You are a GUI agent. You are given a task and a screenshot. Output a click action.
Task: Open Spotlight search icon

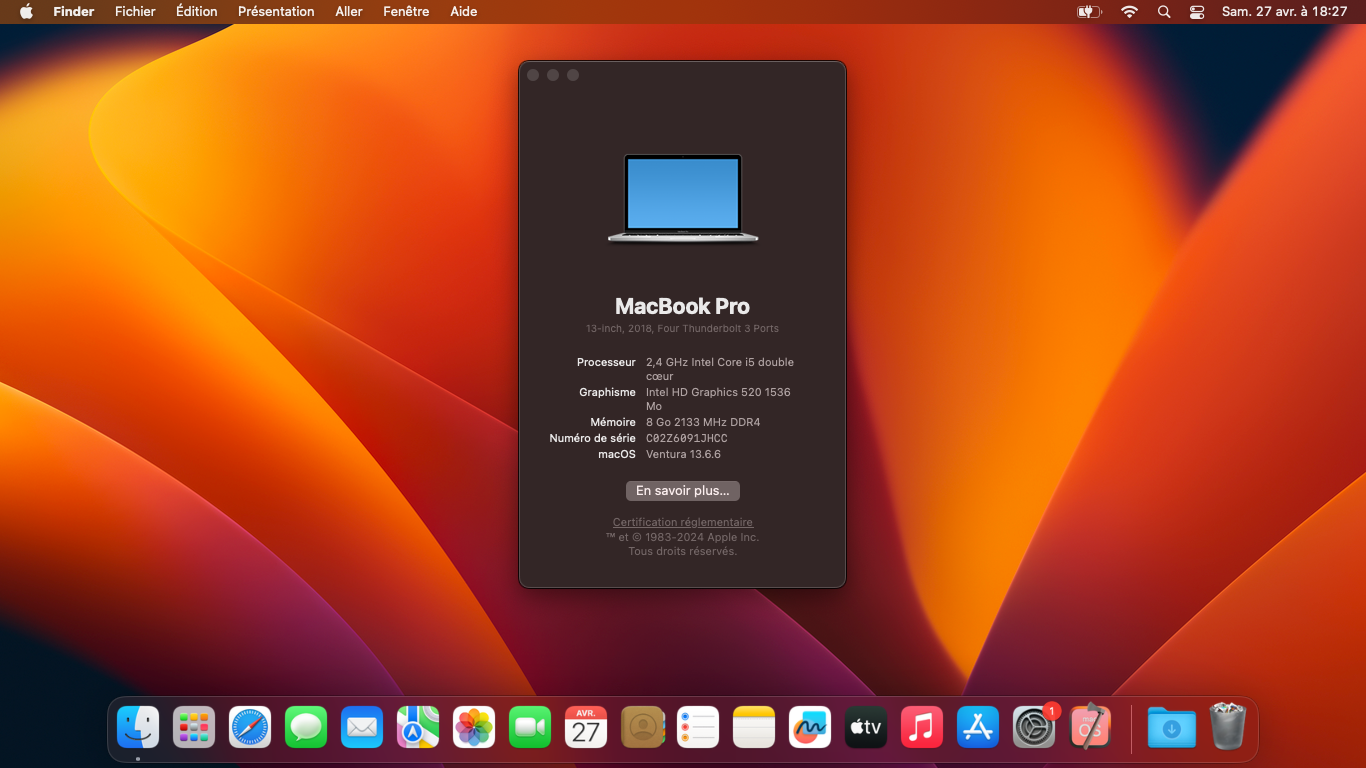pos(1163,12)
